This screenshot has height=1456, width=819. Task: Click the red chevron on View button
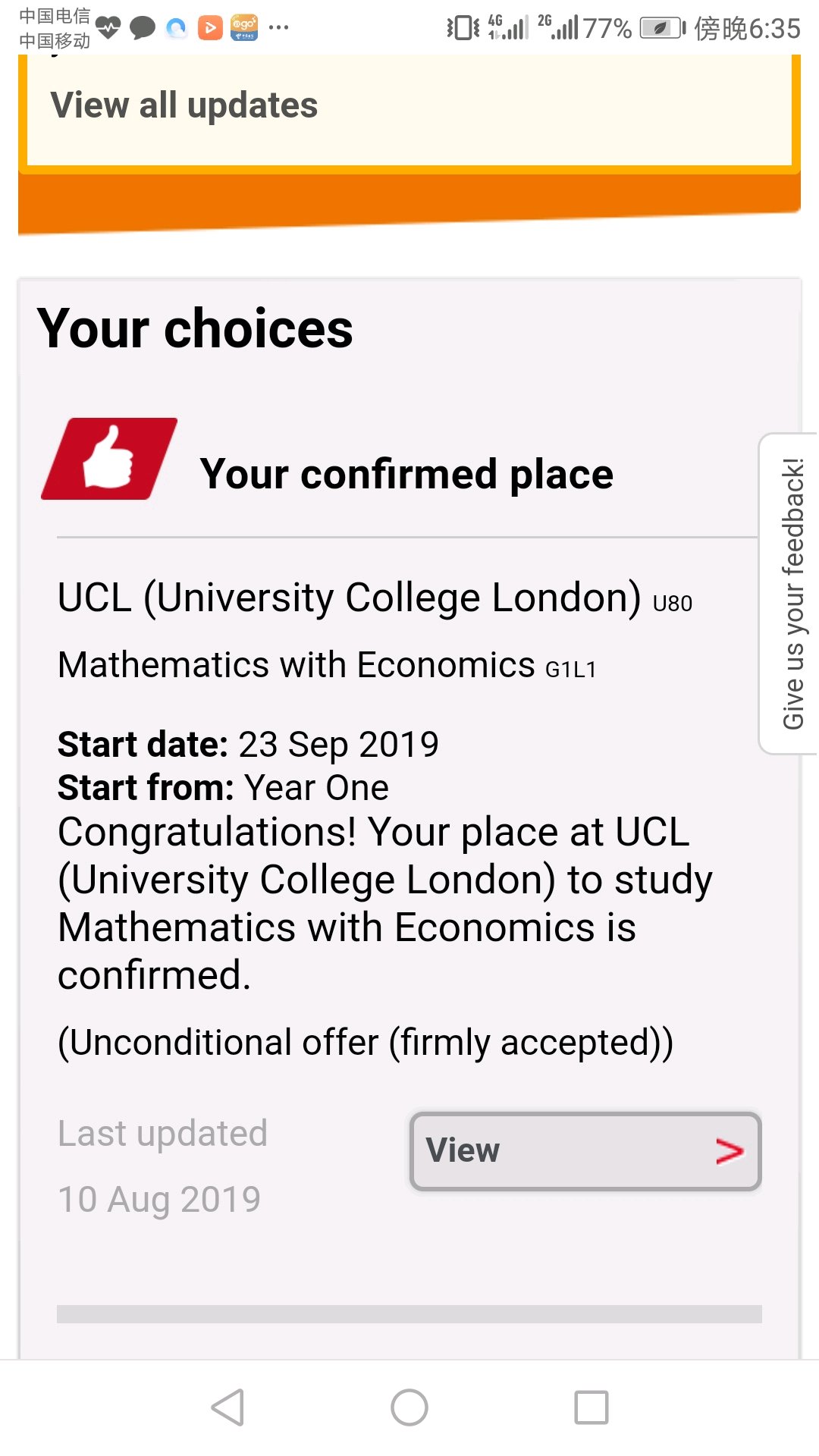(729, 1151)
